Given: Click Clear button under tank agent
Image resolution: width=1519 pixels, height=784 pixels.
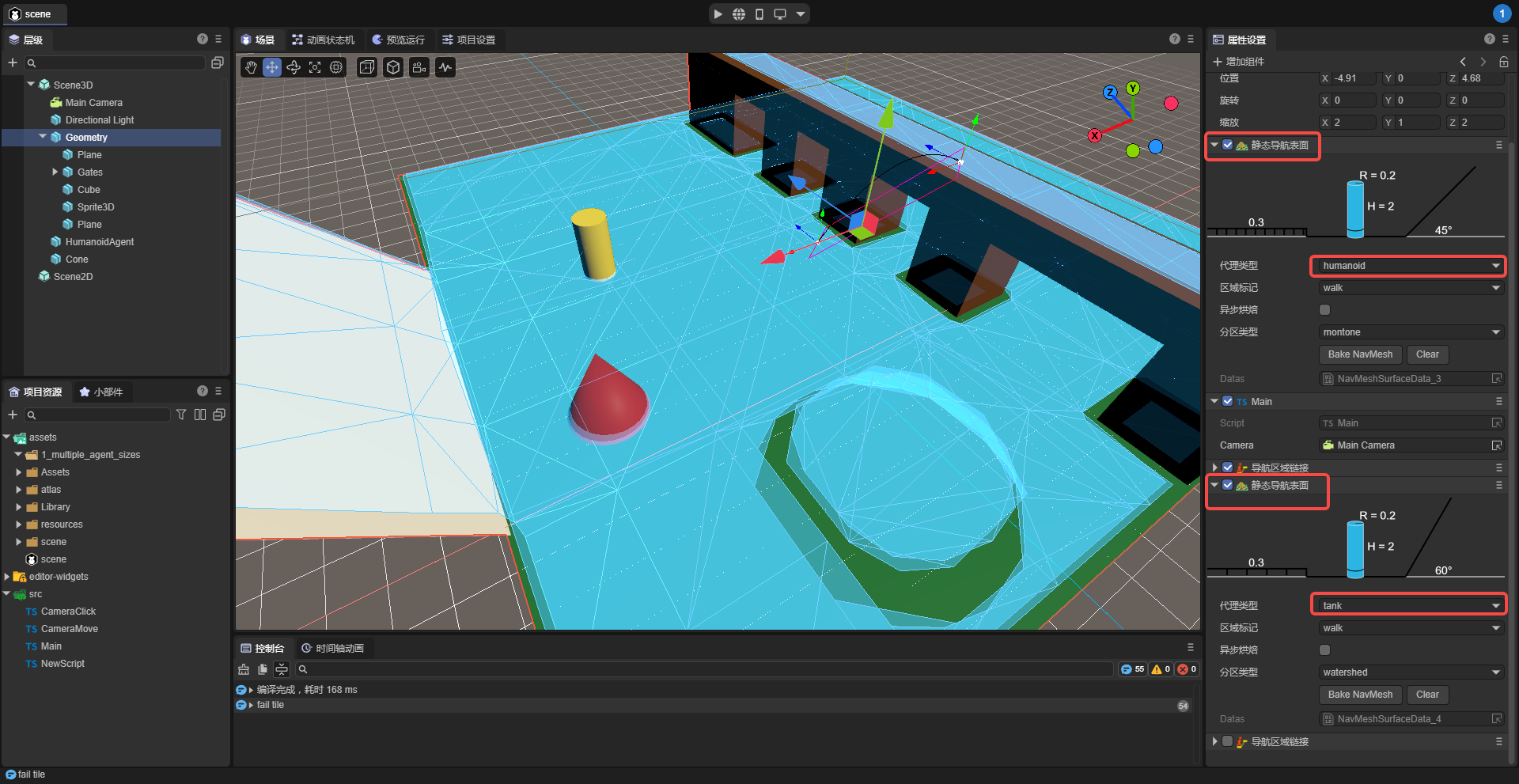Looking at the screenshot, I should 1427,695.
